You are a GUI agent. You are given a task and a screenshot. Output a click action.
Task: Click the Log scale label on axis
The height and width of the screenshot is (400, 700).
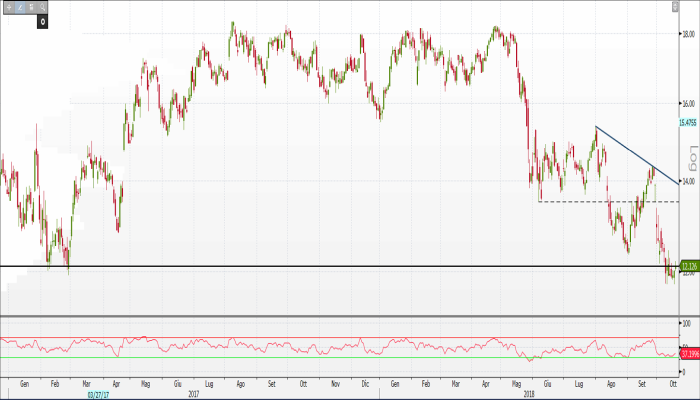pyautogui.click(x=689, y=155)
